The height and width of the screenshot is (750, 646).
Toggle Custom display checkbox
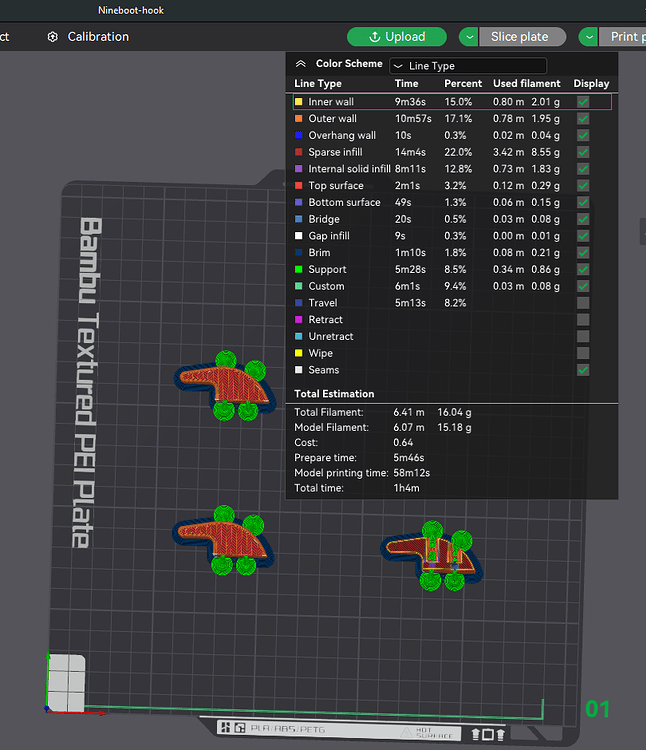pyautogui.click(x=583, y=286)
